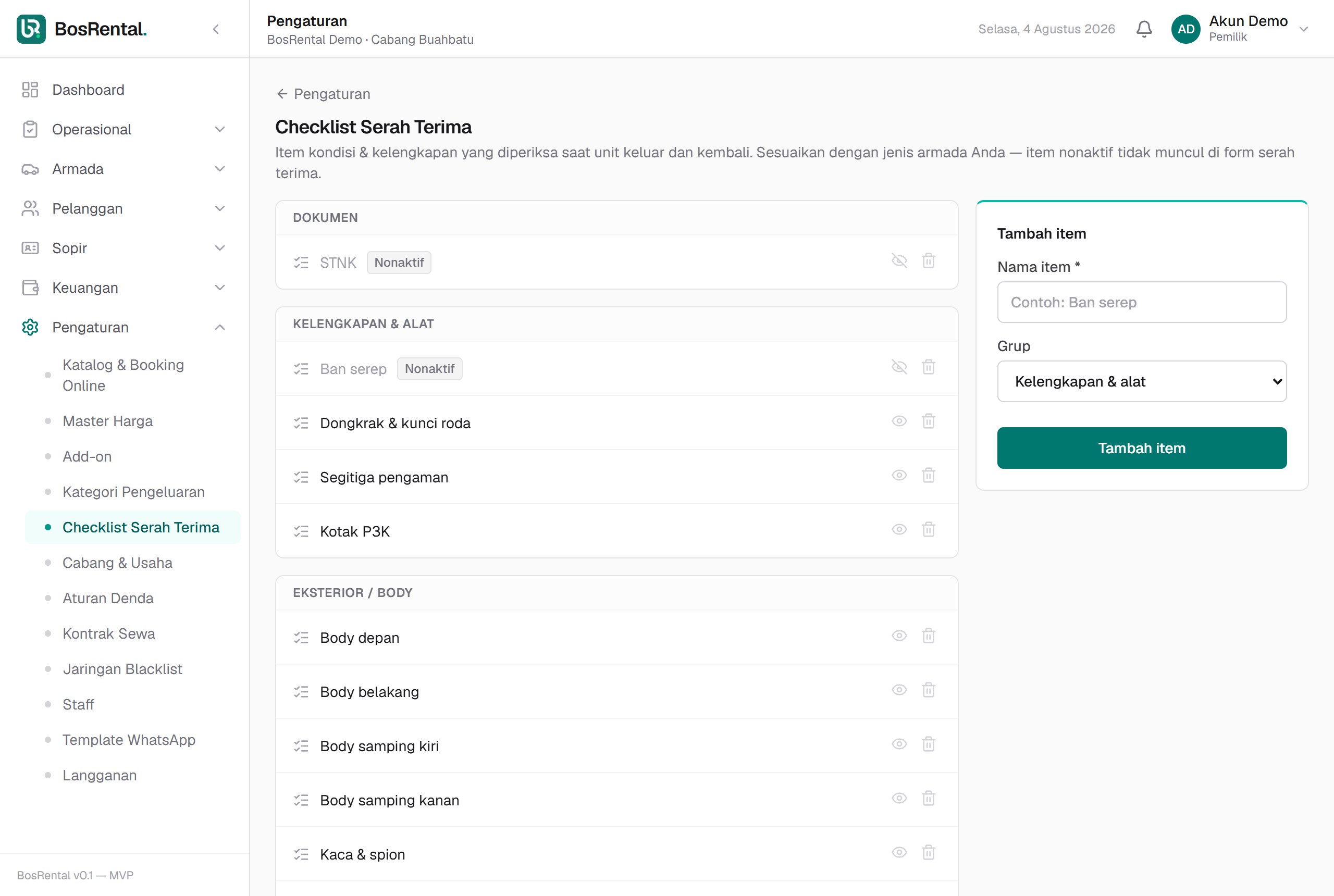Delete the Segitiga pengaman item
Viewport: 1334px width, 896px height.
pos(928,476)
